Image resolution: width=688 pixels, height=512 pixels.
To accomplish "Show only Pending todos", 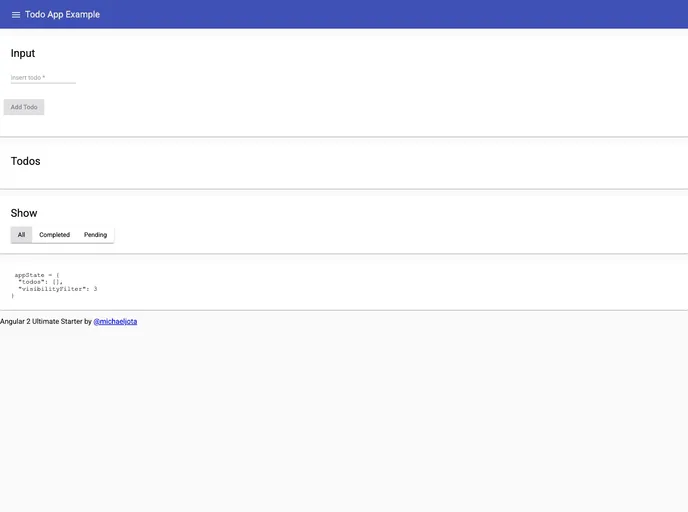I will coord(95,235).
